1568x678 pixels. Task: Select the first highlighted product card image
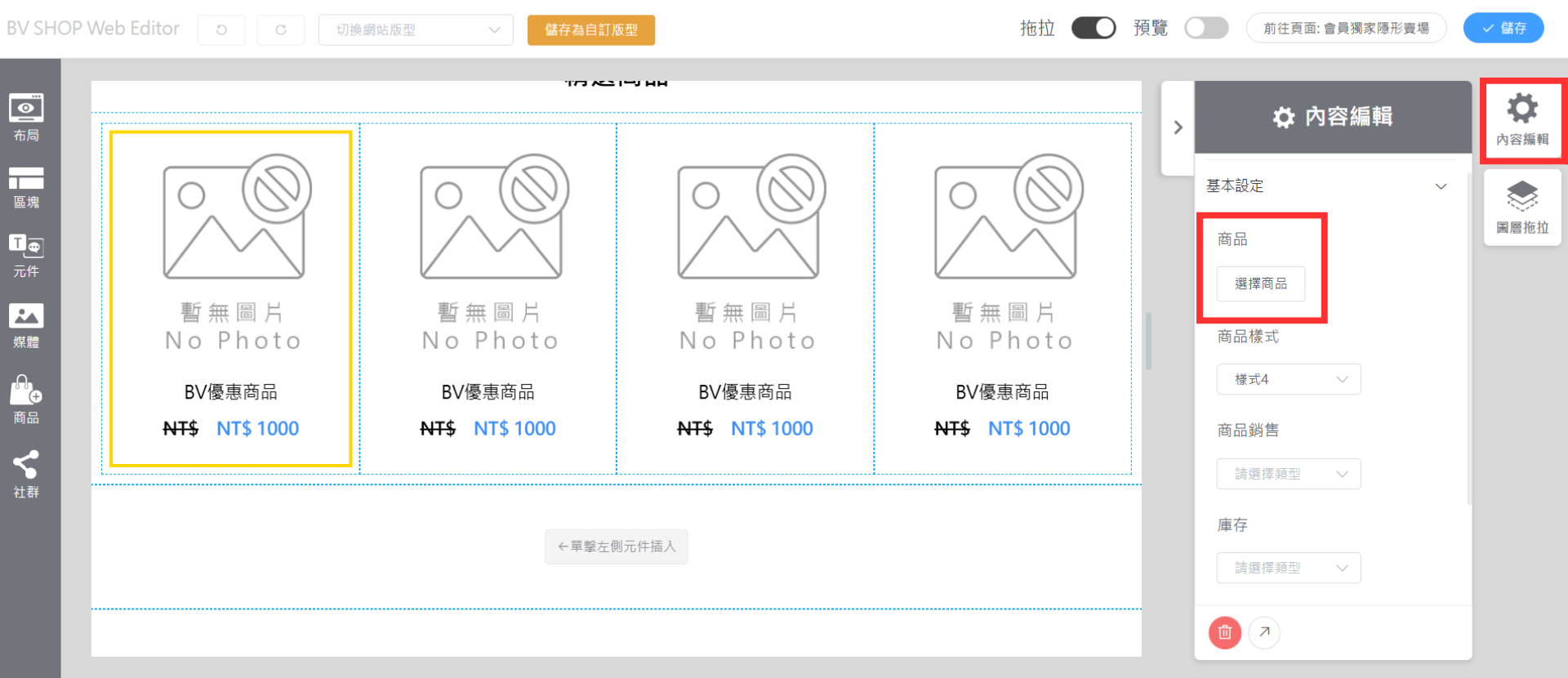(234, 253)
